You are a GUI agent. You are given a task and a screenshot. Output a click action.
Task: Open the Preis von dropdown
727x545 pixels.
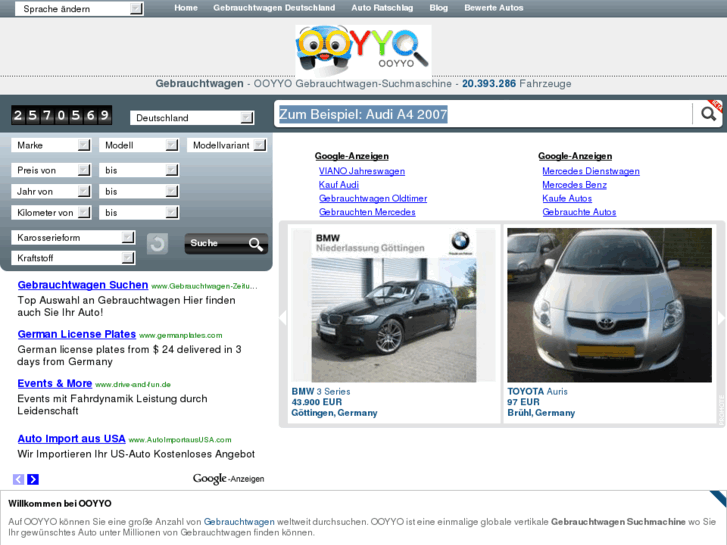tap(51, 170)
